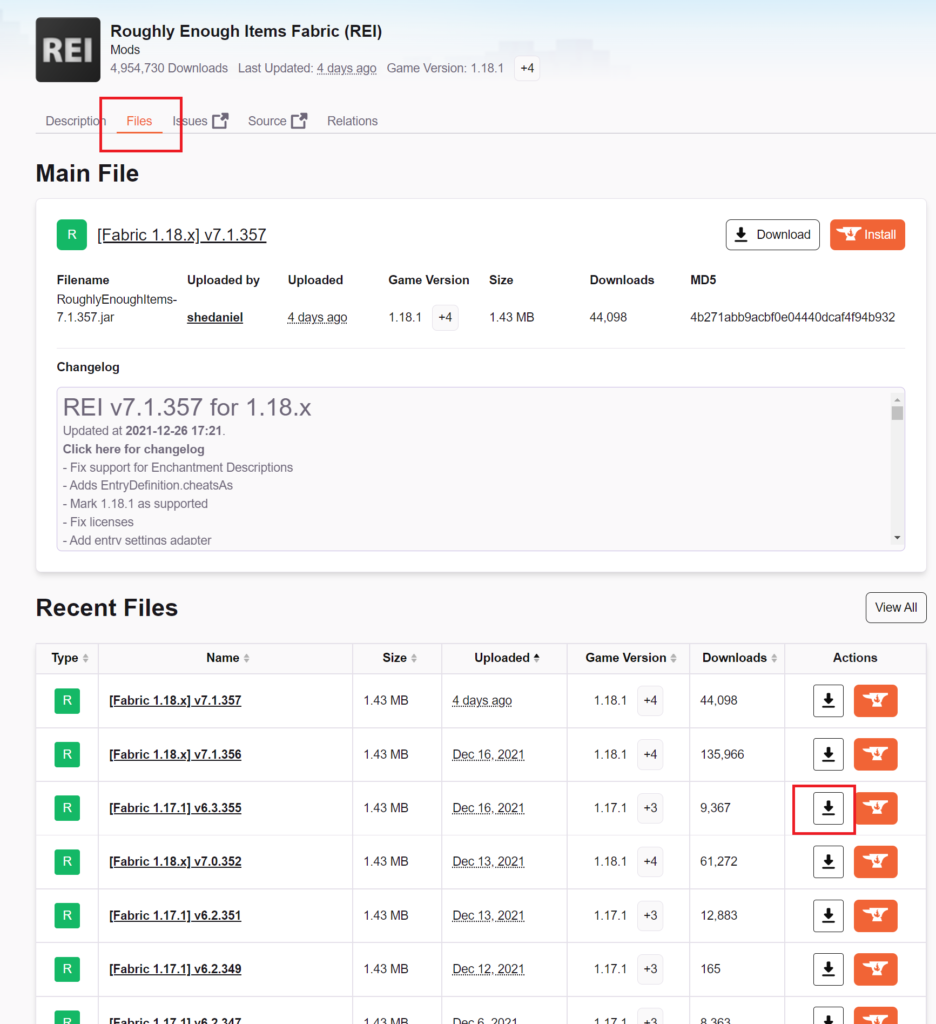Expand +3 versions for v6.3.355 row
This screenshot has height=1024, width=936.
[x=650, y=808]
